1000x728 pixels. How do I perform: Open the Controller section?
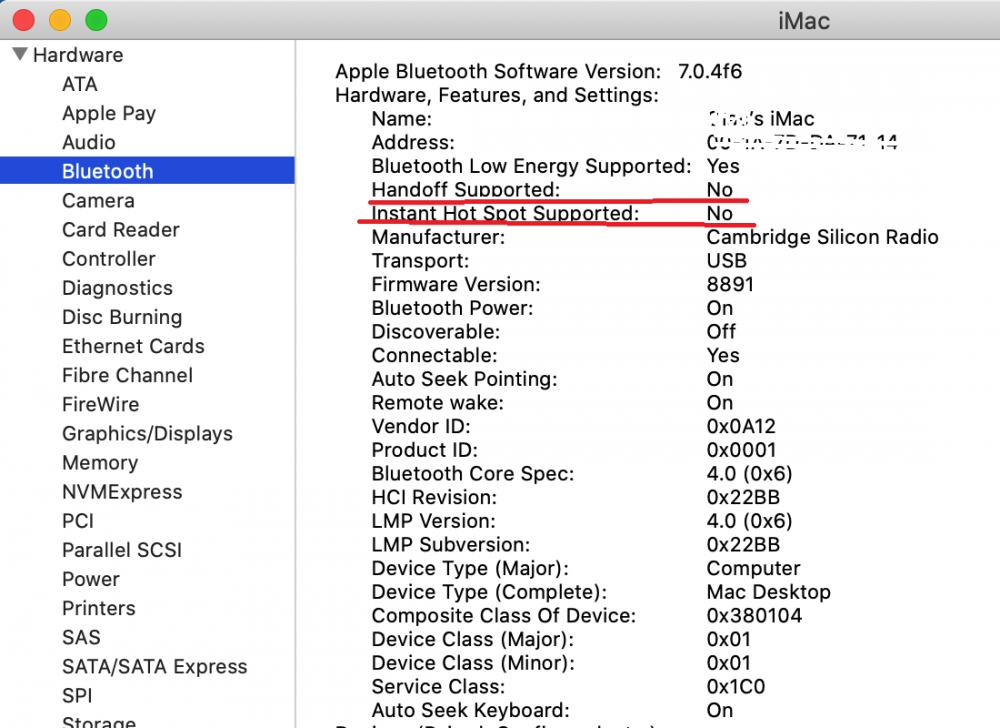109,259
